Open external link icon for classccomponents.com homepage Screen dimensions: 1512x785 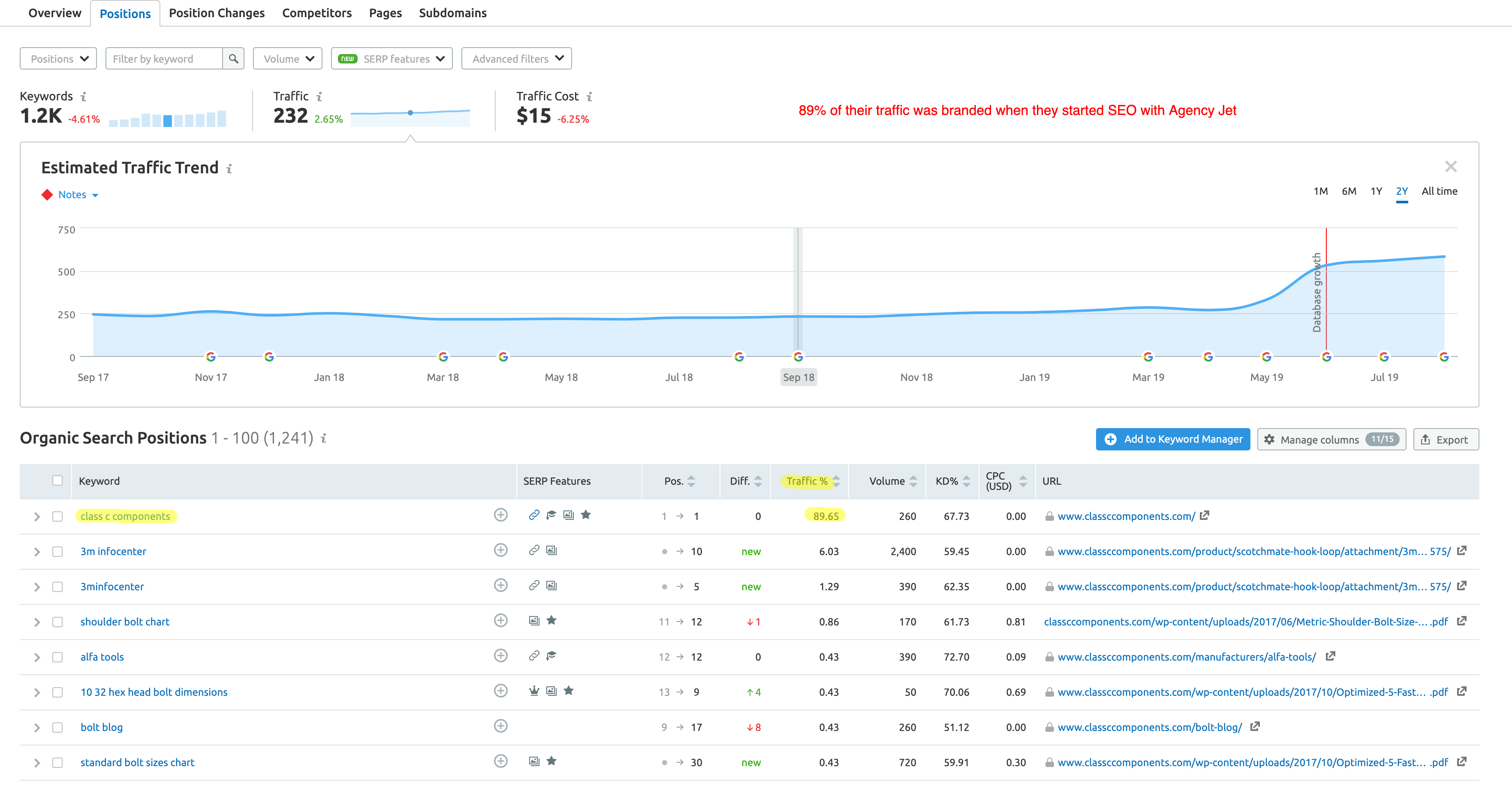[x=1205, y=516]
